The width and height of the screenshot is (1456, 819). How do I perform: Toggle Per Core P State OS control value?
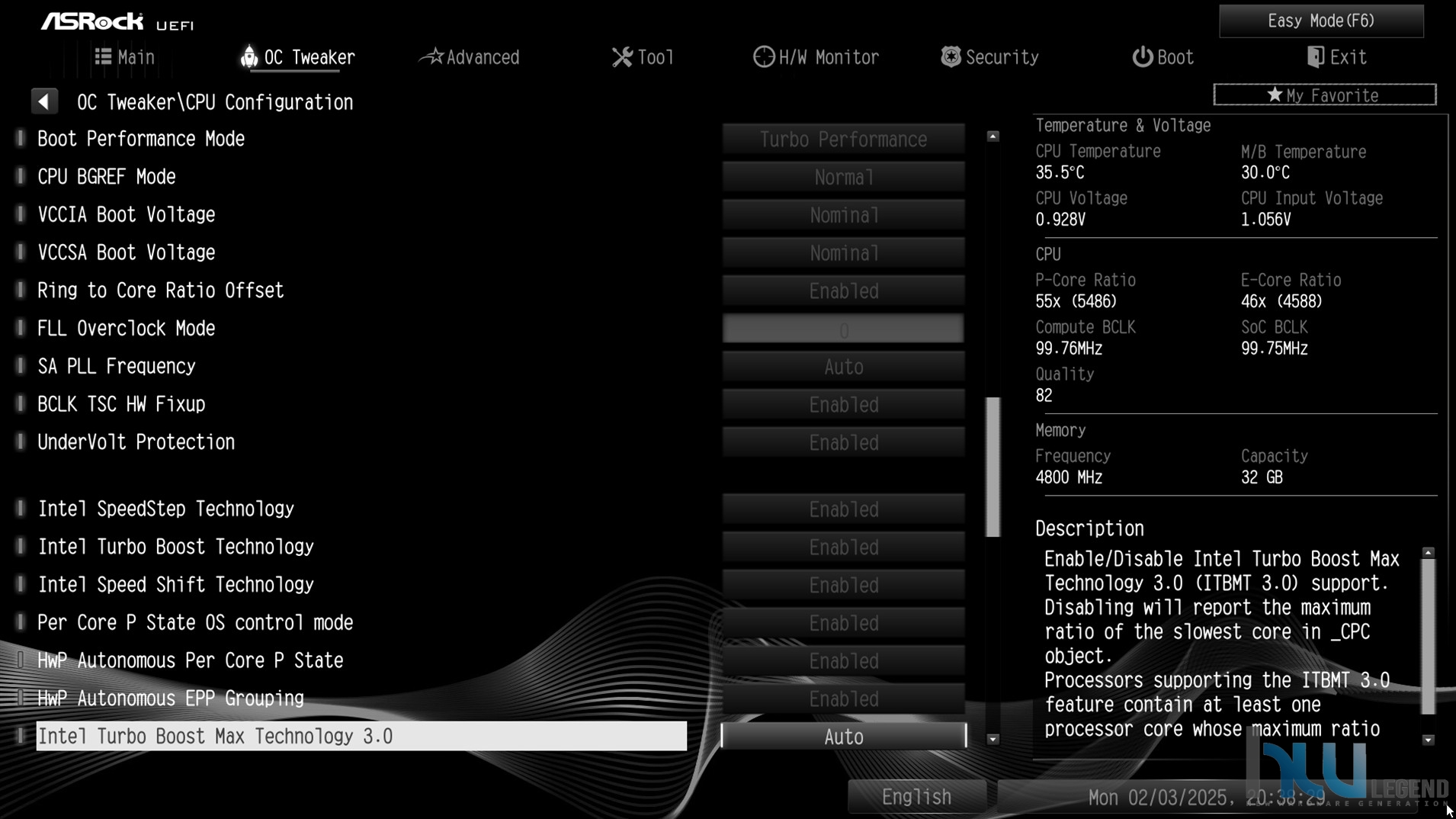(843, 623)
